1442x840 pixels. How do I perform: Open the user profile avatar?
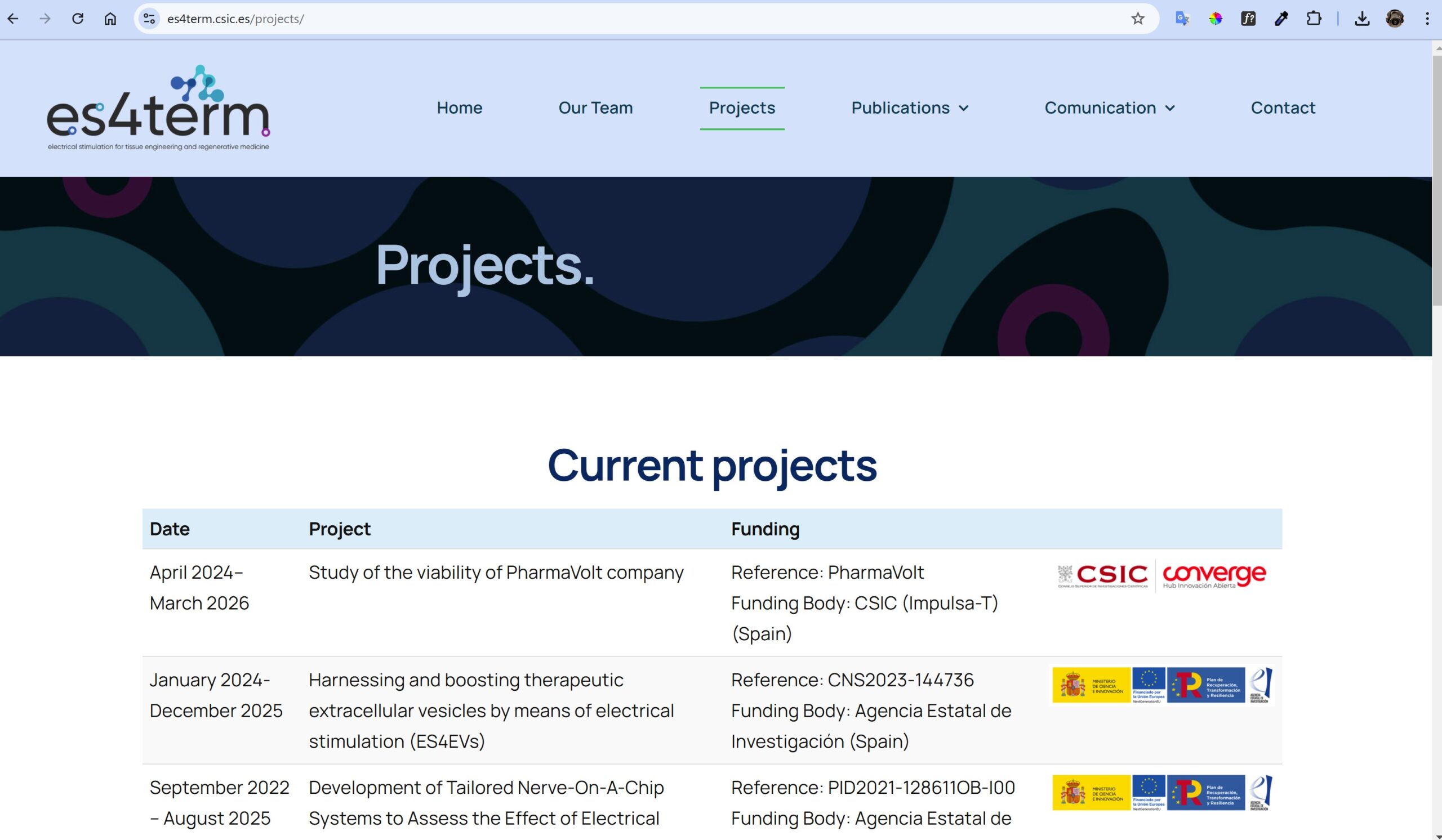1395,19
